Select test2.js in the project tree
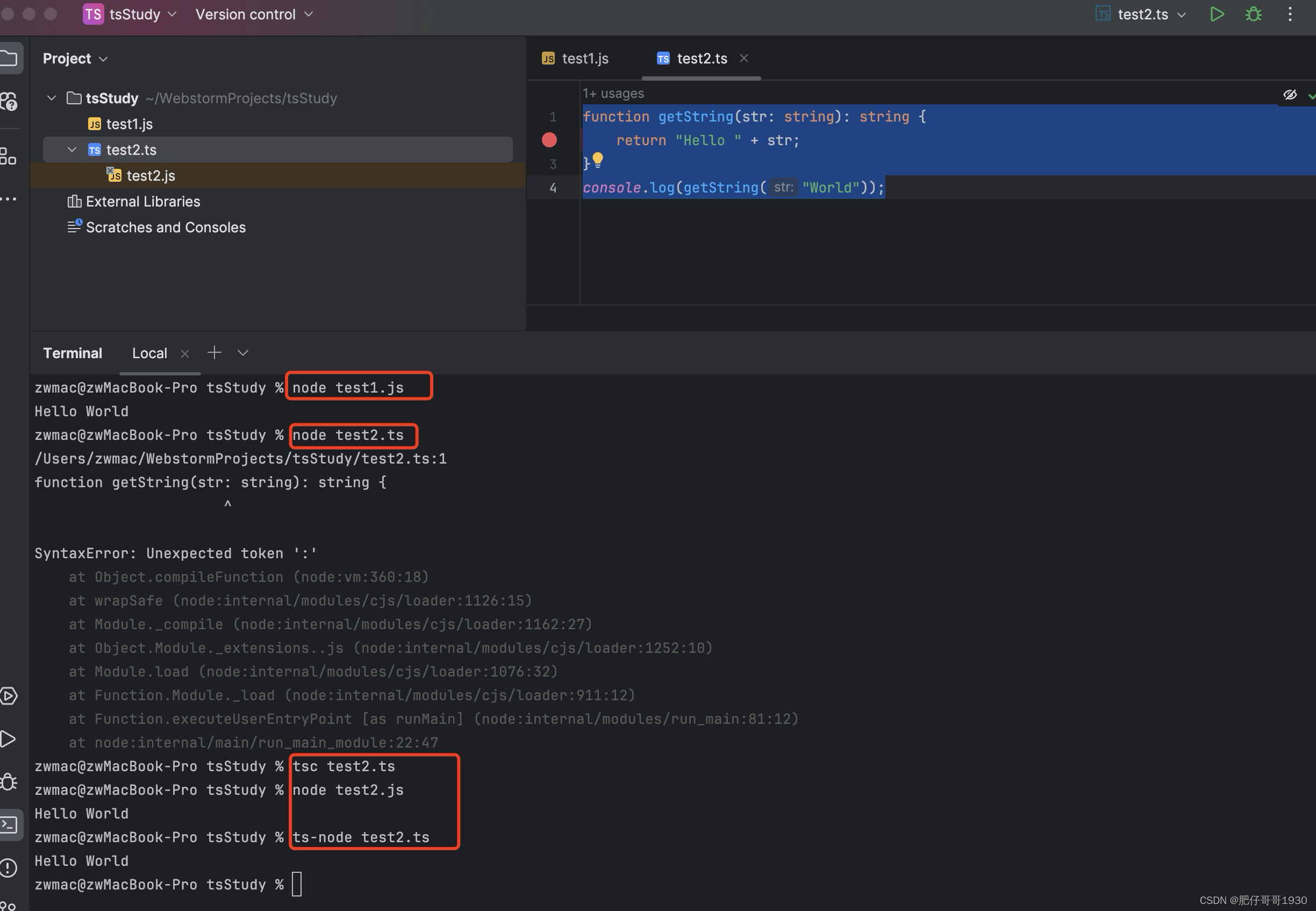This screenshot has width=1316, height=911. coord(151,175)
